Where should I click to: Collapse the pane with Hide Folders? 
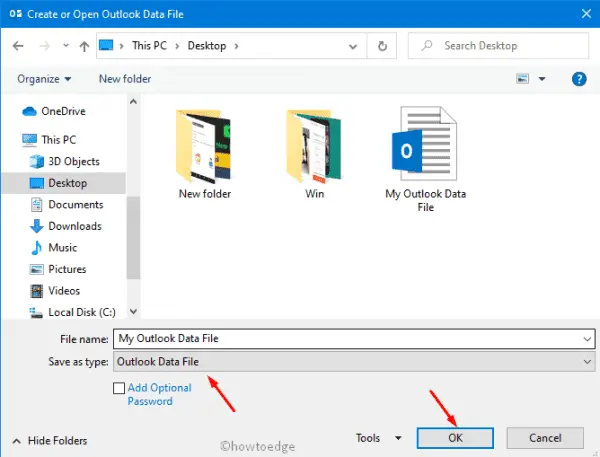click(50, 440)
